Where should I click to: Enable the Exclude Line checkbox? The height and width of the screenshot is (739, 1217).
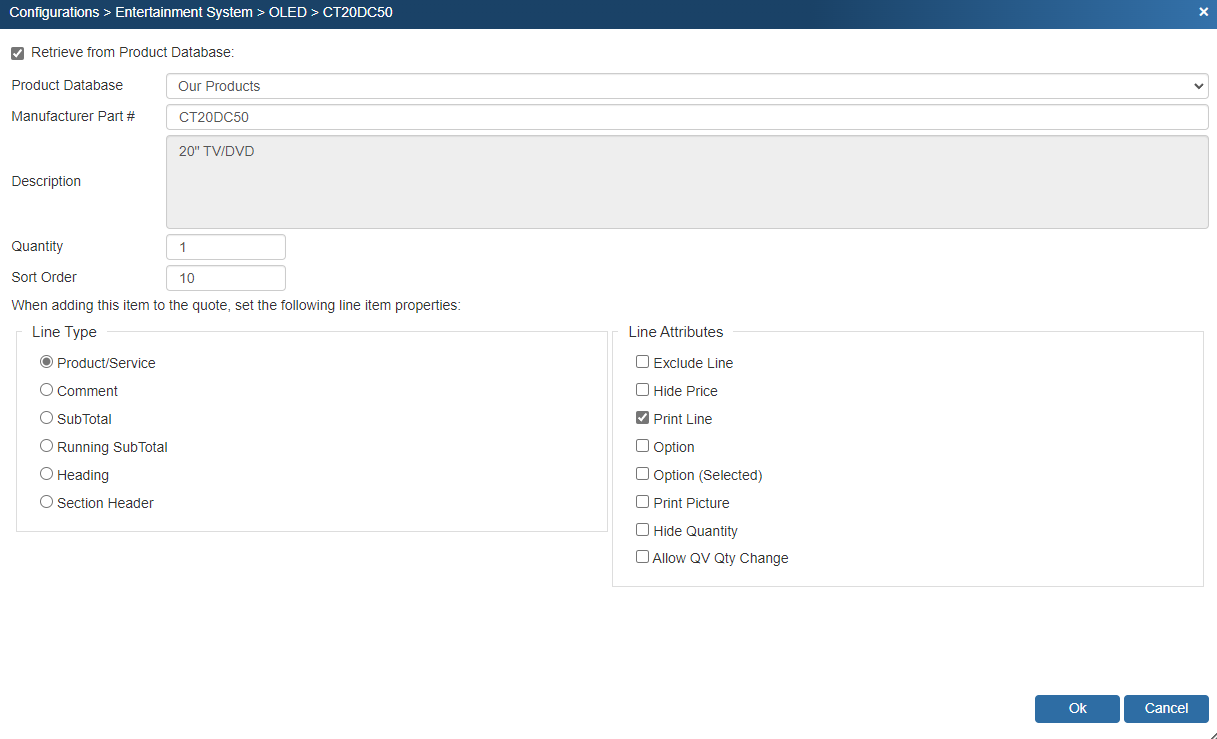pyautogui.click(x=643, y=362)
